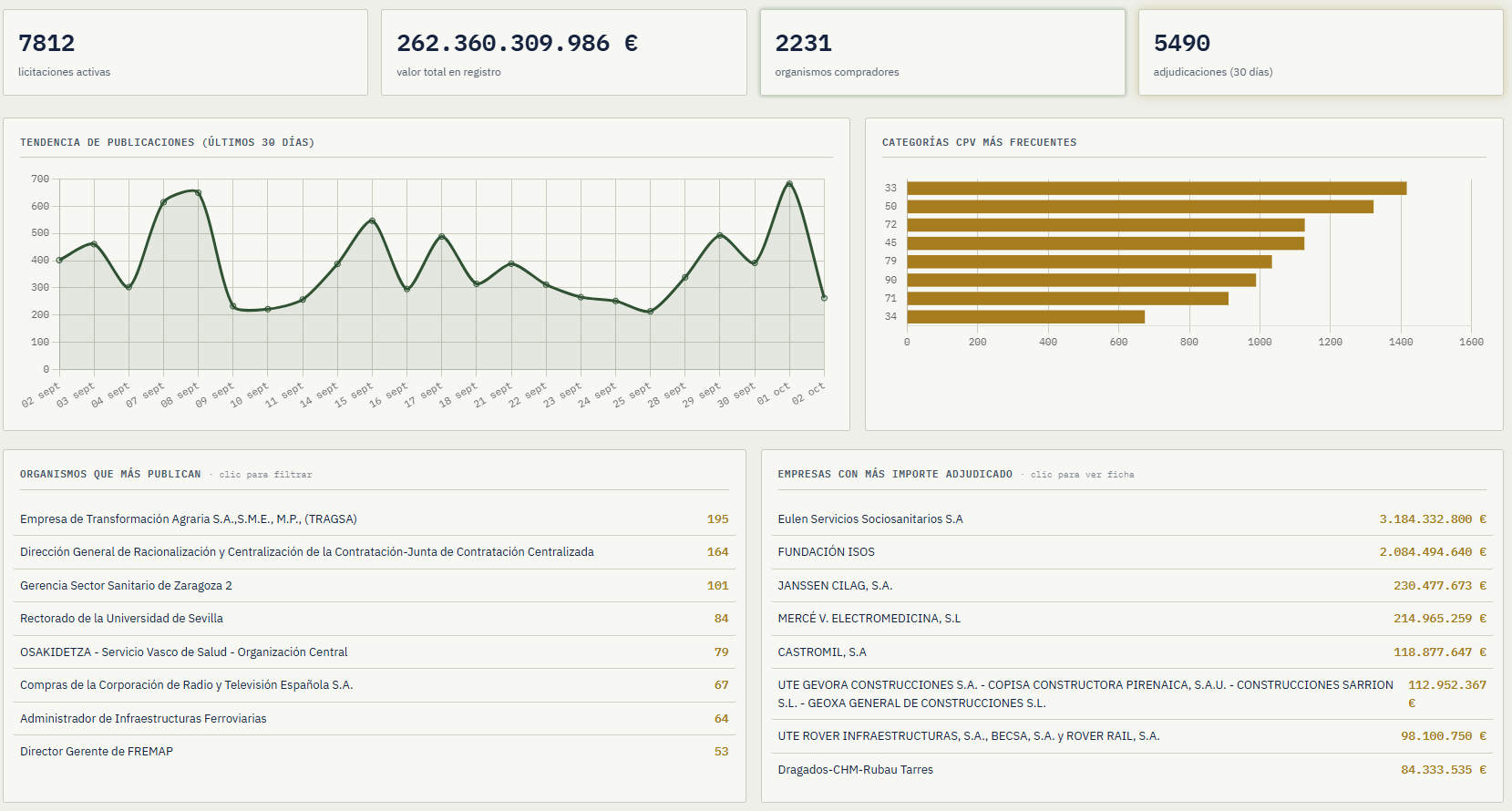
Task: Filter by Radio y Televisión Española row
Action: pos(375,685)
